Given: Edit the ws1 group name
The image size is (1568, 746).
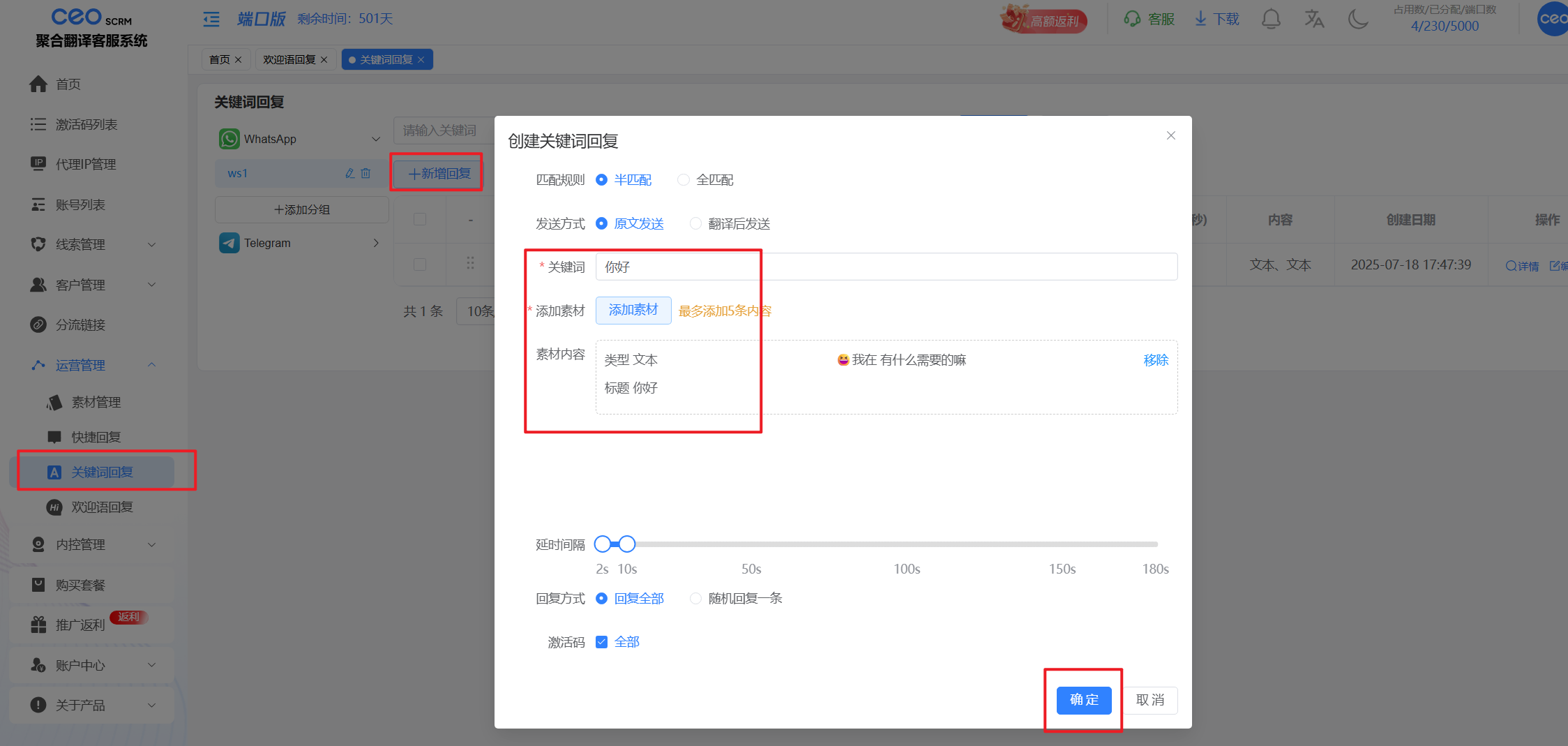Looking at the screenshot, I should coord(349,173).
